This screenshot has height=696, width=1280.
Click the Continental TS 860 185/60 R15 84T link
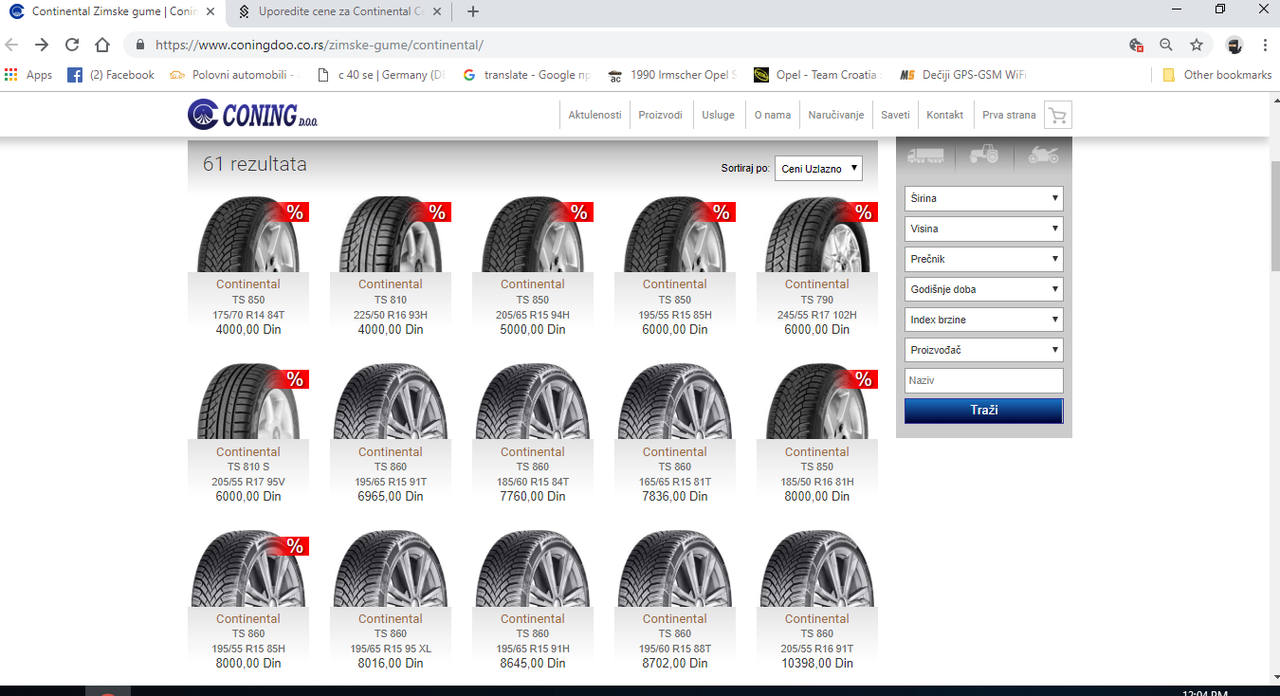532,433
